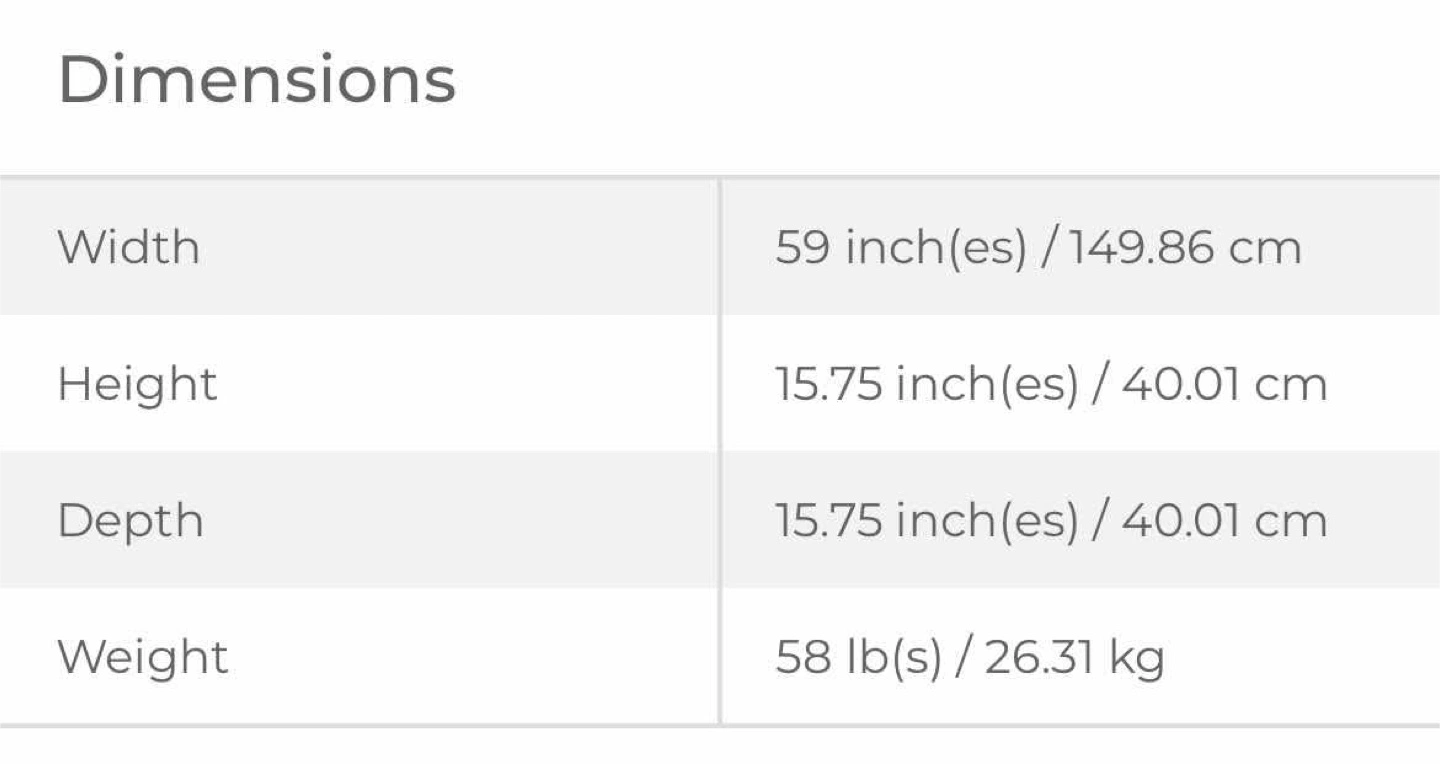Select the 58 lb(s) / 26.31 kg value
Viewport: 1440px width, 764px height.
(x=970, y=658)
